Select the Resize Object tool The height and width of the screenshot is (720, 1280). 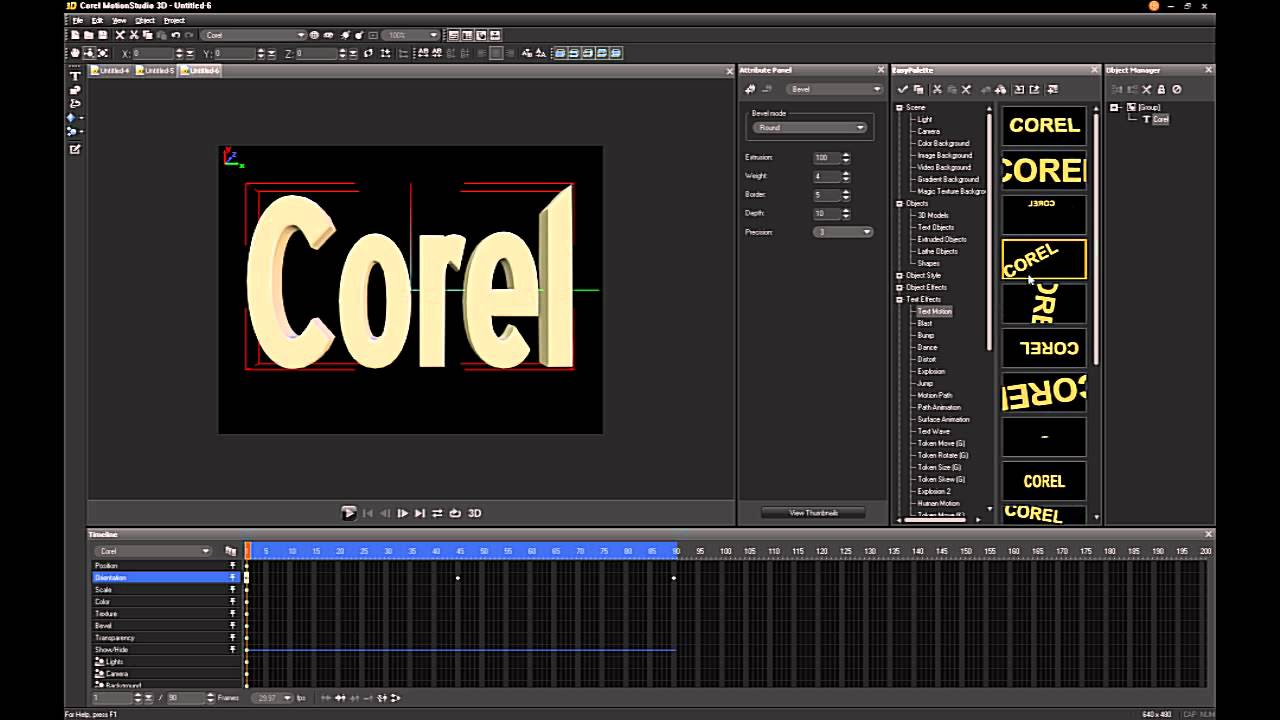coord(102,53)
